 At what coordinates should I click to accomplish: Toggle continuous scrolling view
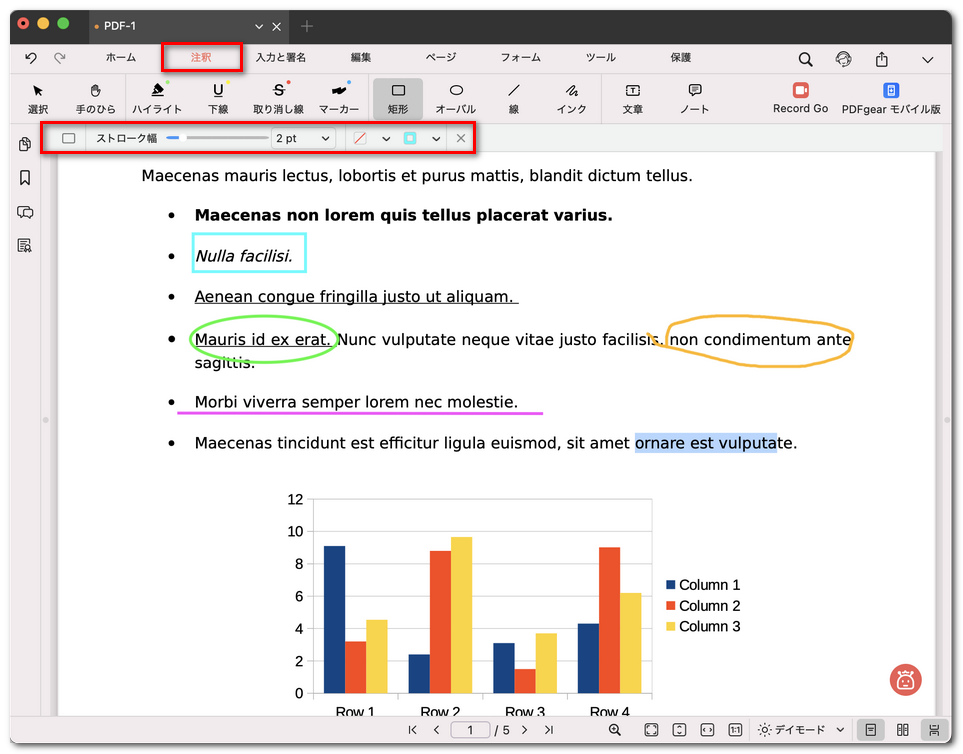tap(934, 730)
